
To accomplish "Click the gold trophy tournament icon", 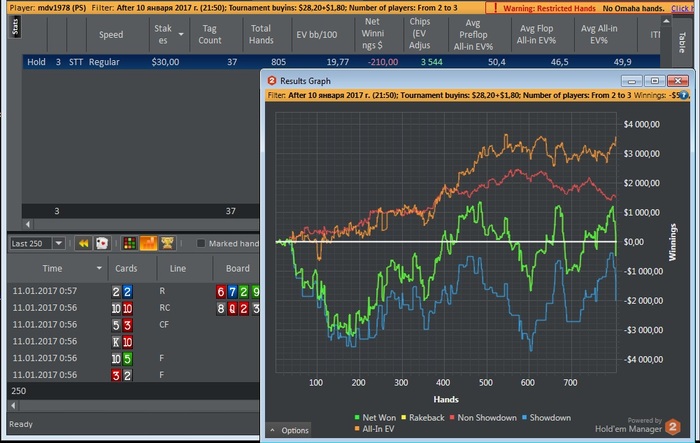I will (x=167, y=243).
